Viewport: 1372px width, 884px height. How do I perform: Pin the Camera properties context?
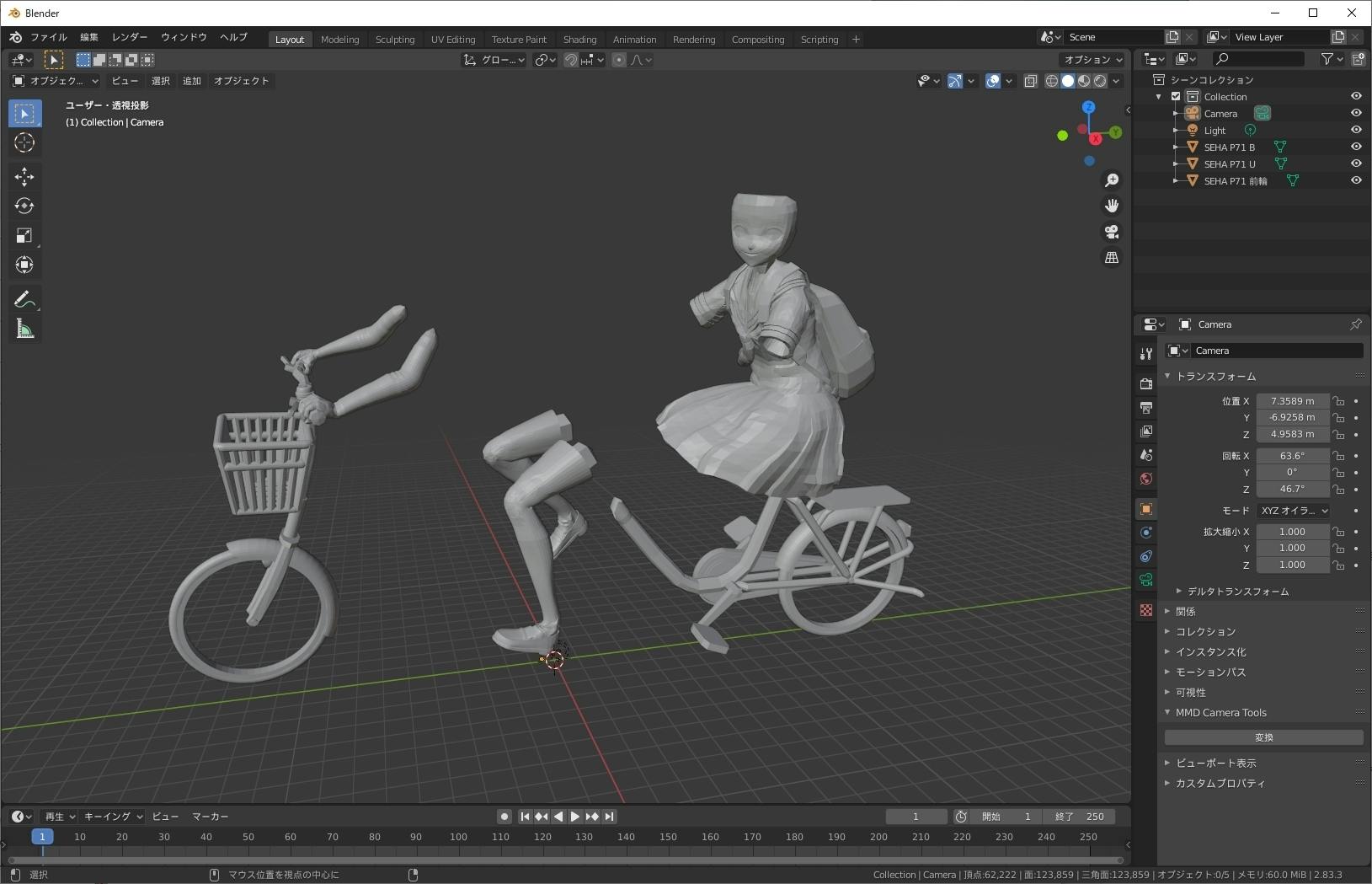(x=1355, y=324)
